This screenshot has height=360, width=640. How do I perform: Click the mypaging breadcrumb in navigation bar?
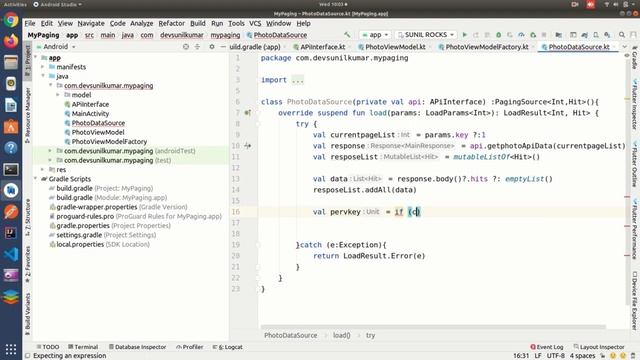(x=225, y=35)
